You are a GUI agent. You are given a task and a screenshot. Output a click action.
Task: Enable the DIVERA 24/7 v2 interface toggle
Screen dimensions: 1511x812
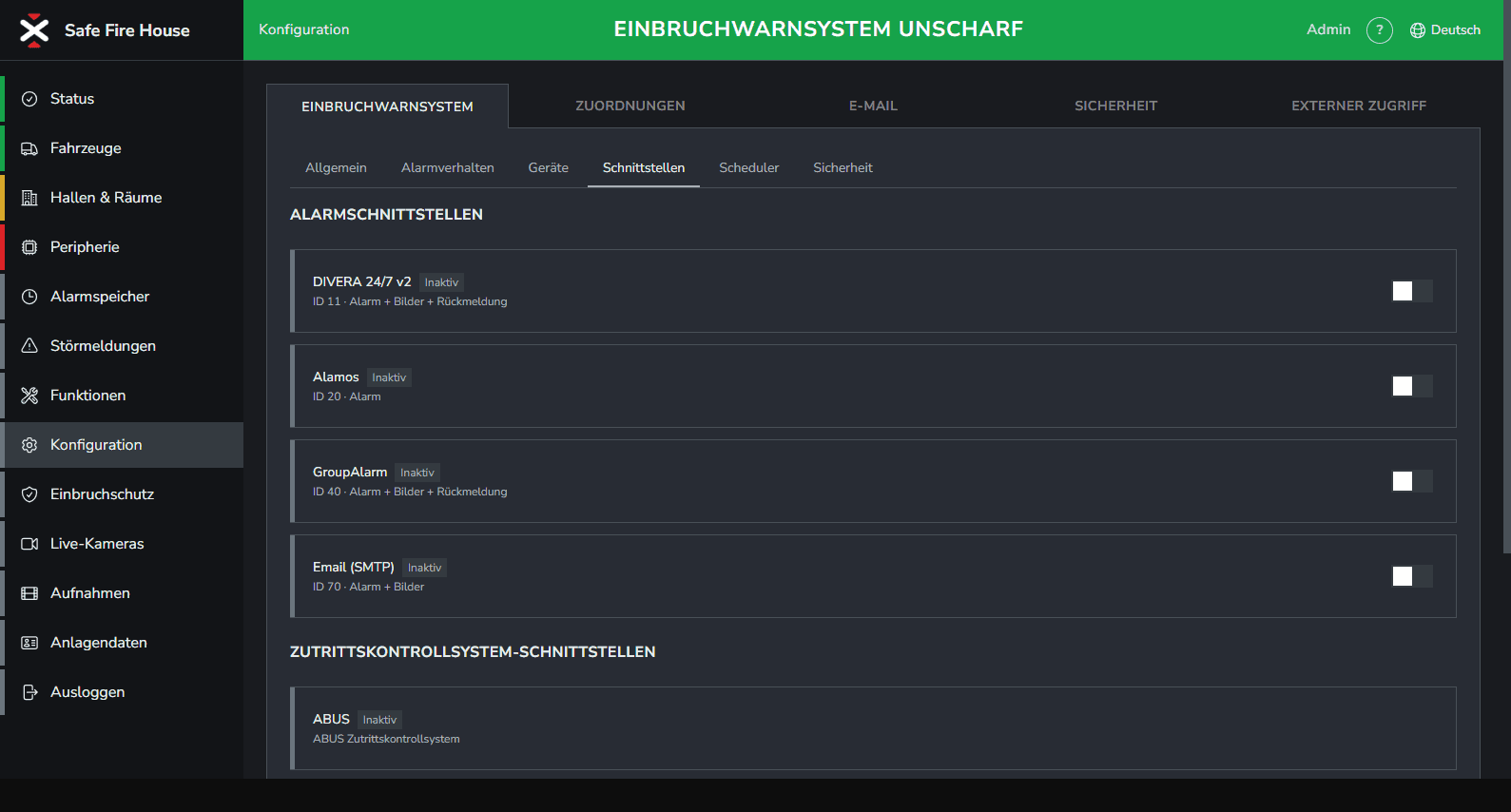pos(1412,291)
